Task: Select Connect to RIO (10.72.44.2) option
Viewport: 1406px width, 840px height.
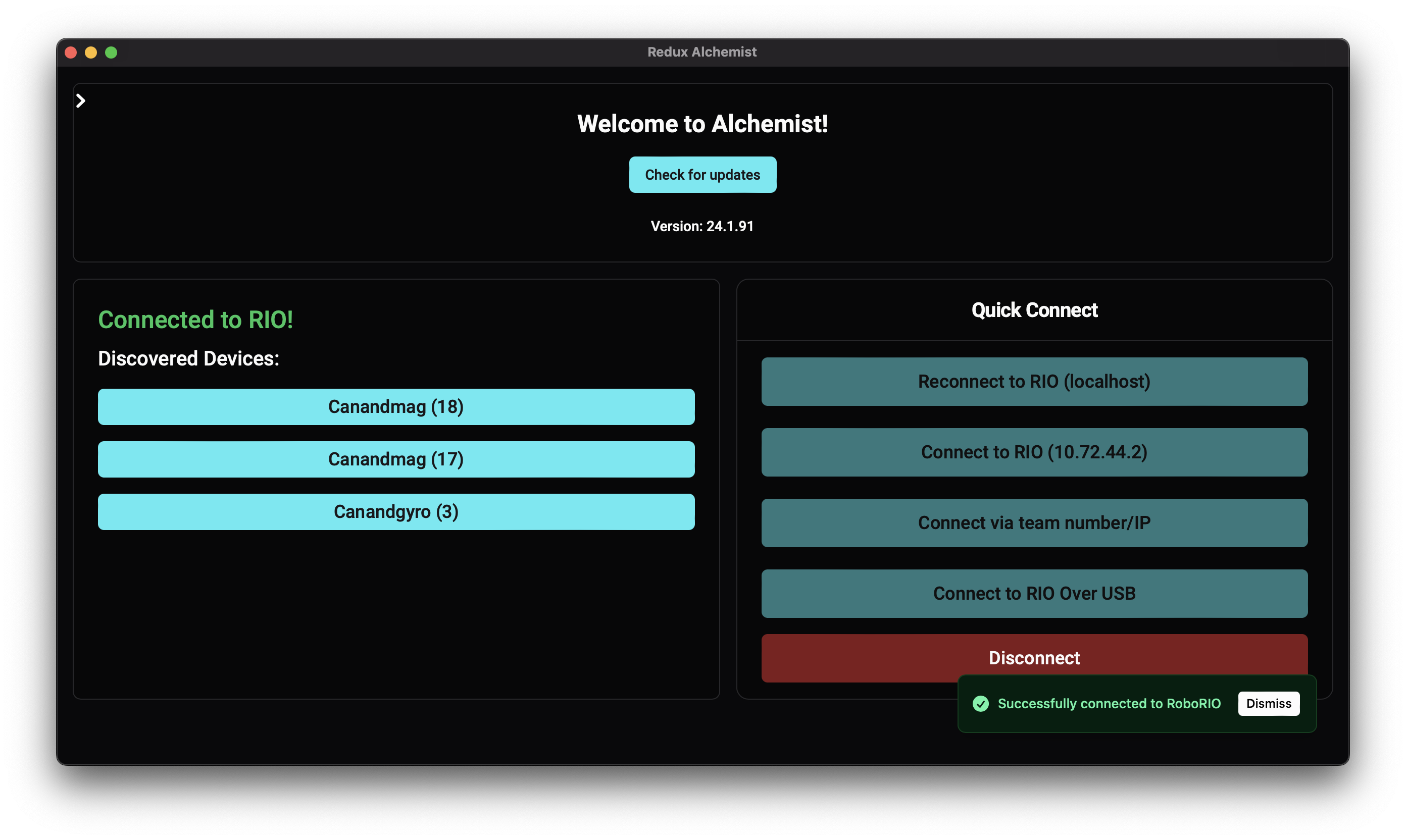Action: pos(1034,451)
